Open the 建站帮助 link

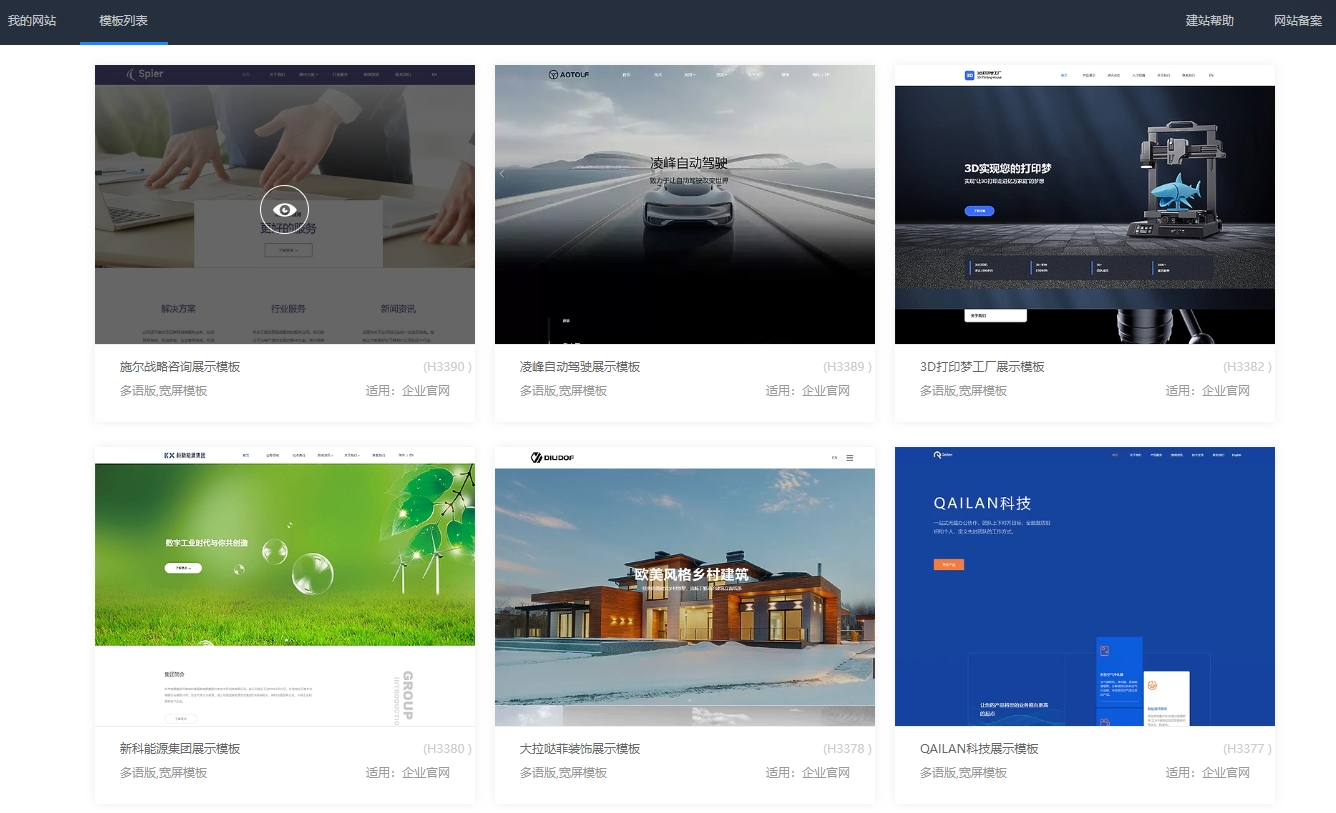coord(1210,21)
